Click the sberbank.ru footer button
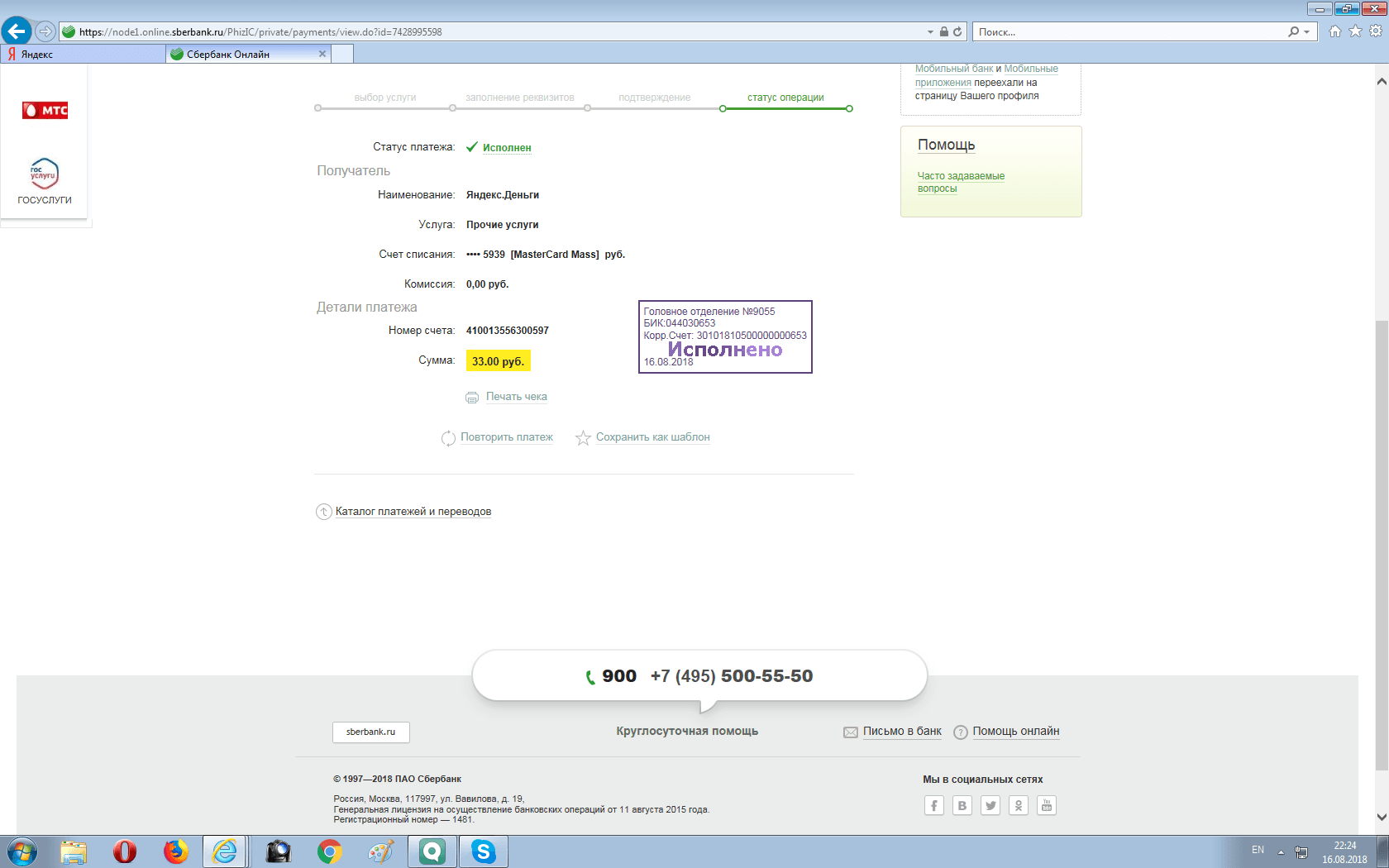 tap(371, 732)
